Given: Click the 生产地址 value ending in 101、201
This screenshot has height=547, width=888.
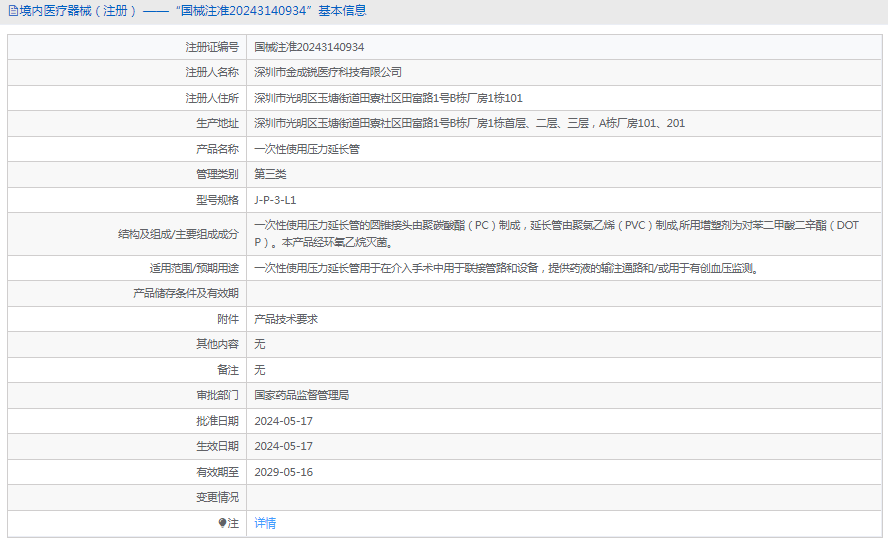Looking at the screenshot, I should click(469, 123).
